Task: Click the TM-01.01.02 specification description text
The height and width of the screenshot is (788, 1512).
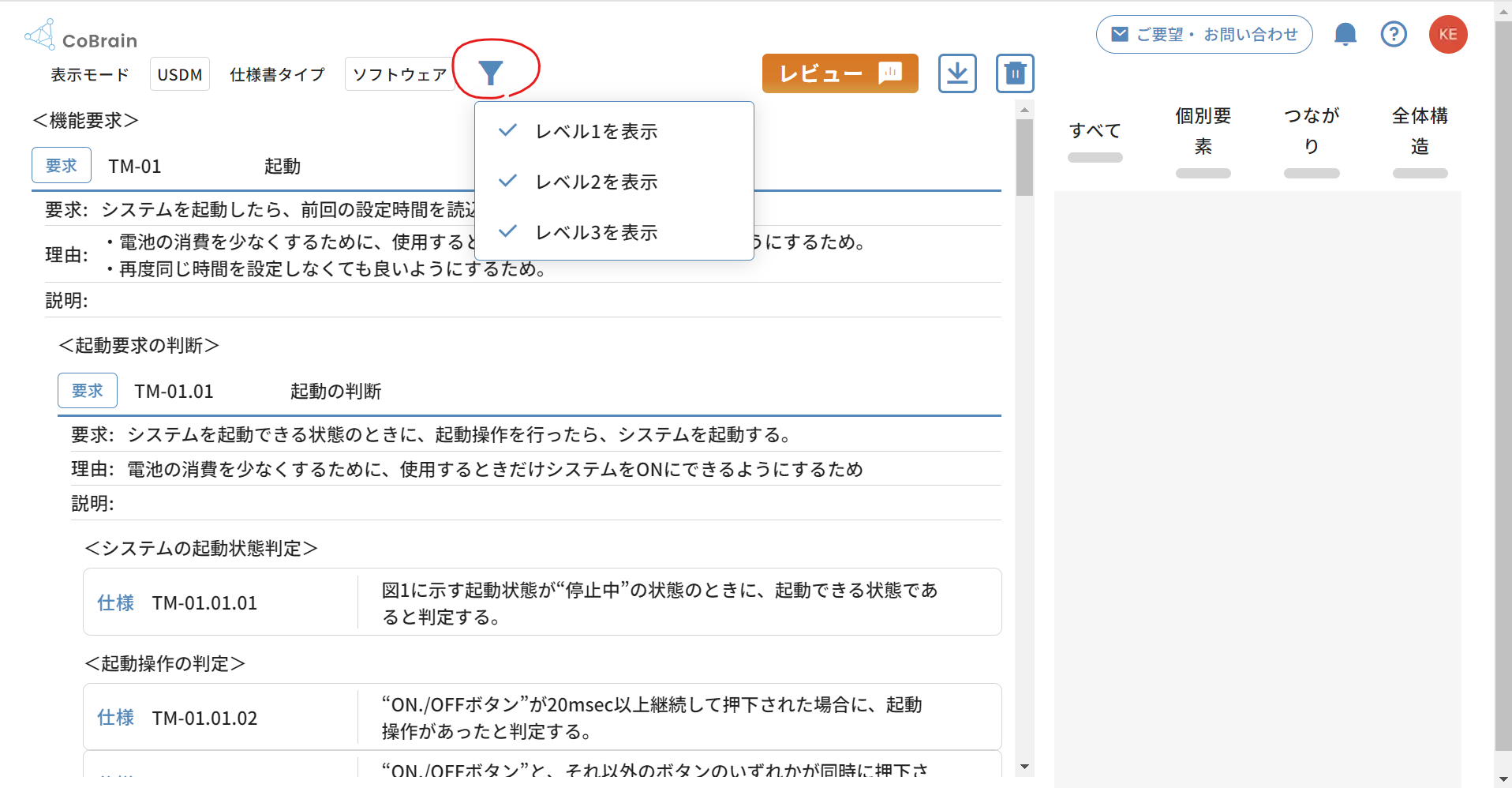Action: point(652,718)
